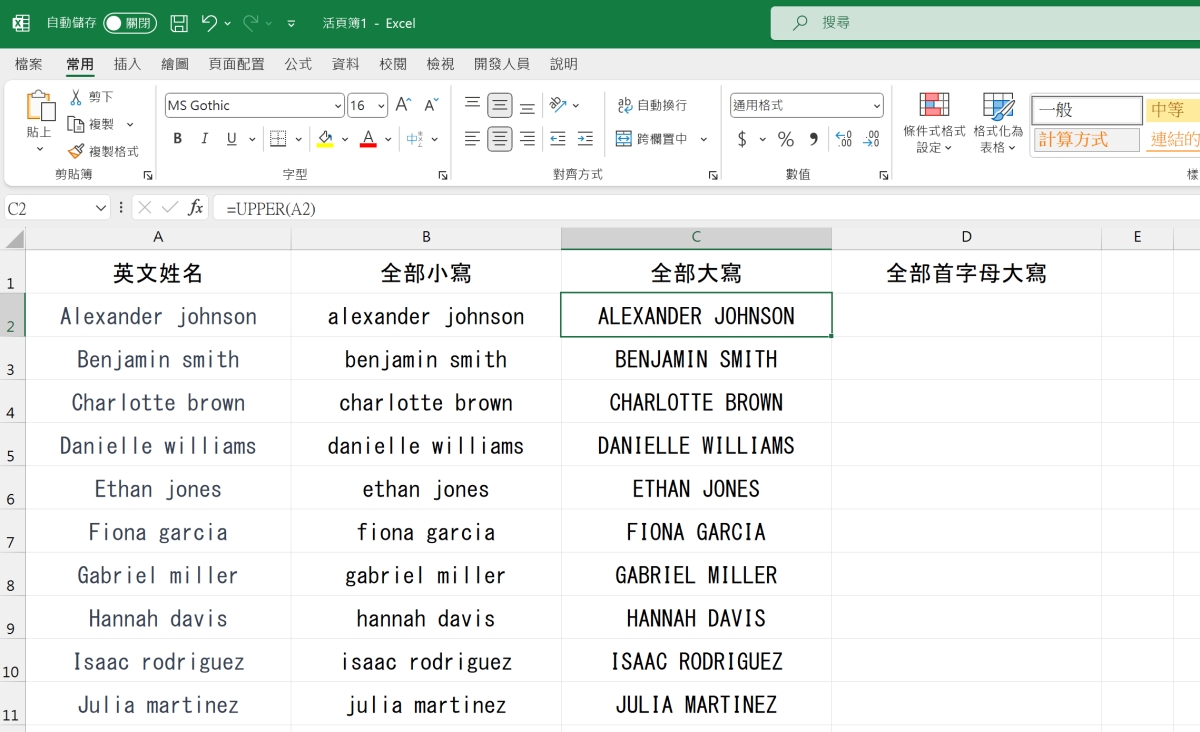
Task: Apply percent style to selected cell
Action: [x=786, y=139]
